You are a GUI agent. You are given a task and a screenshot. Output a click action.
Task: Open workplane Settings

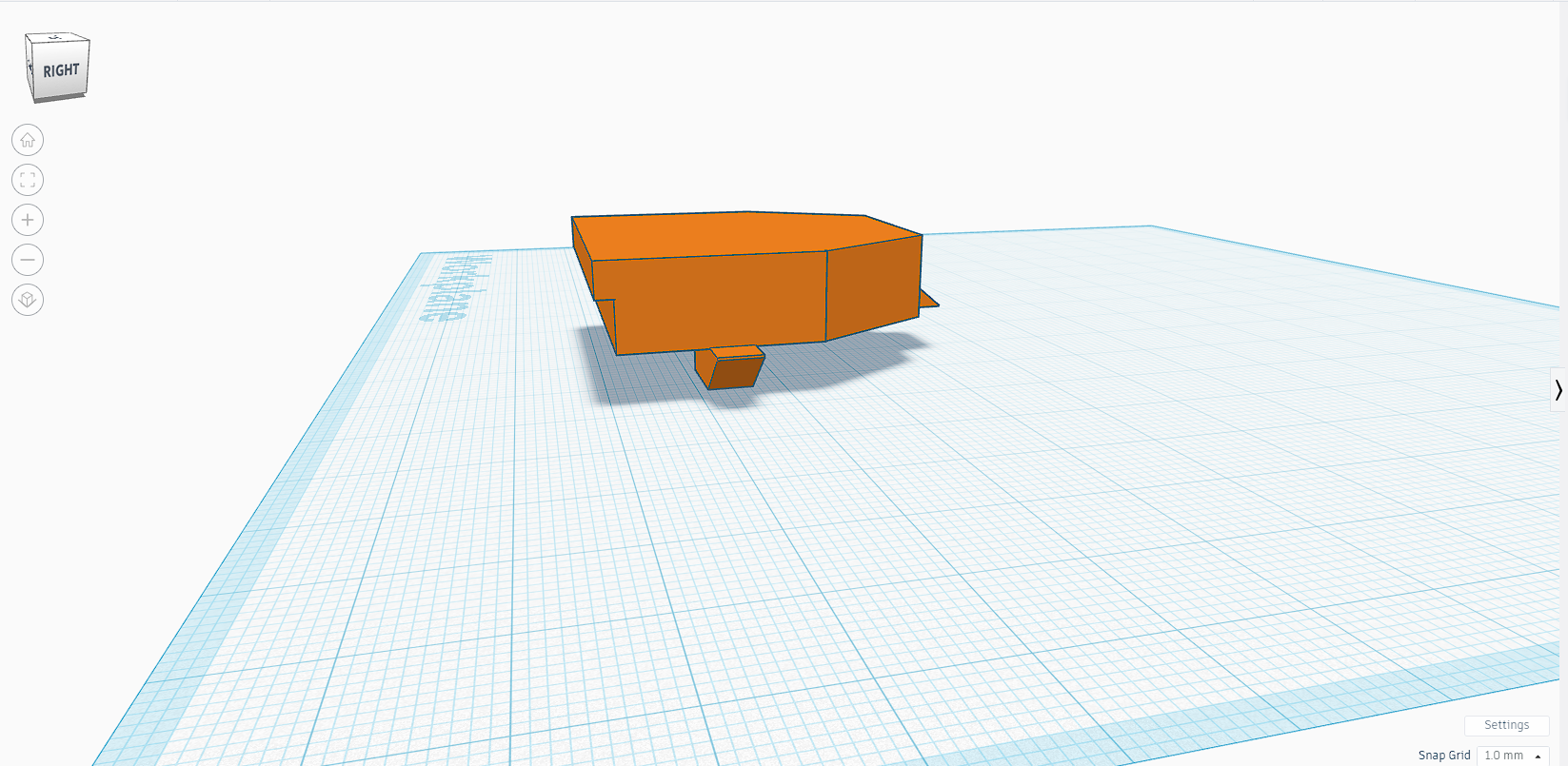(x=1506, y=725)
